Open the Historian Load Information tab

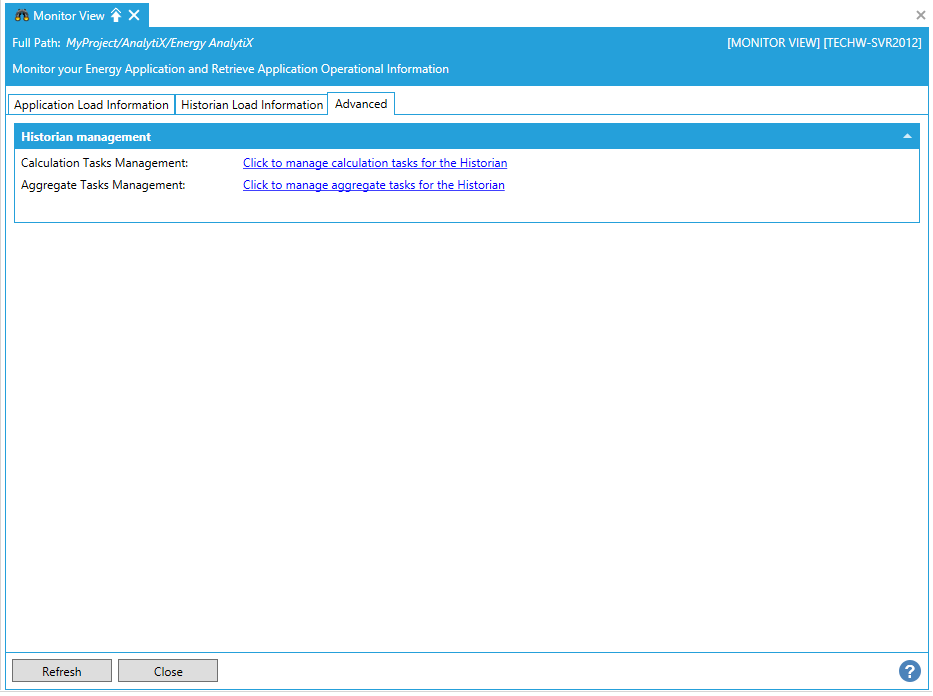click(x=252, y=105)
